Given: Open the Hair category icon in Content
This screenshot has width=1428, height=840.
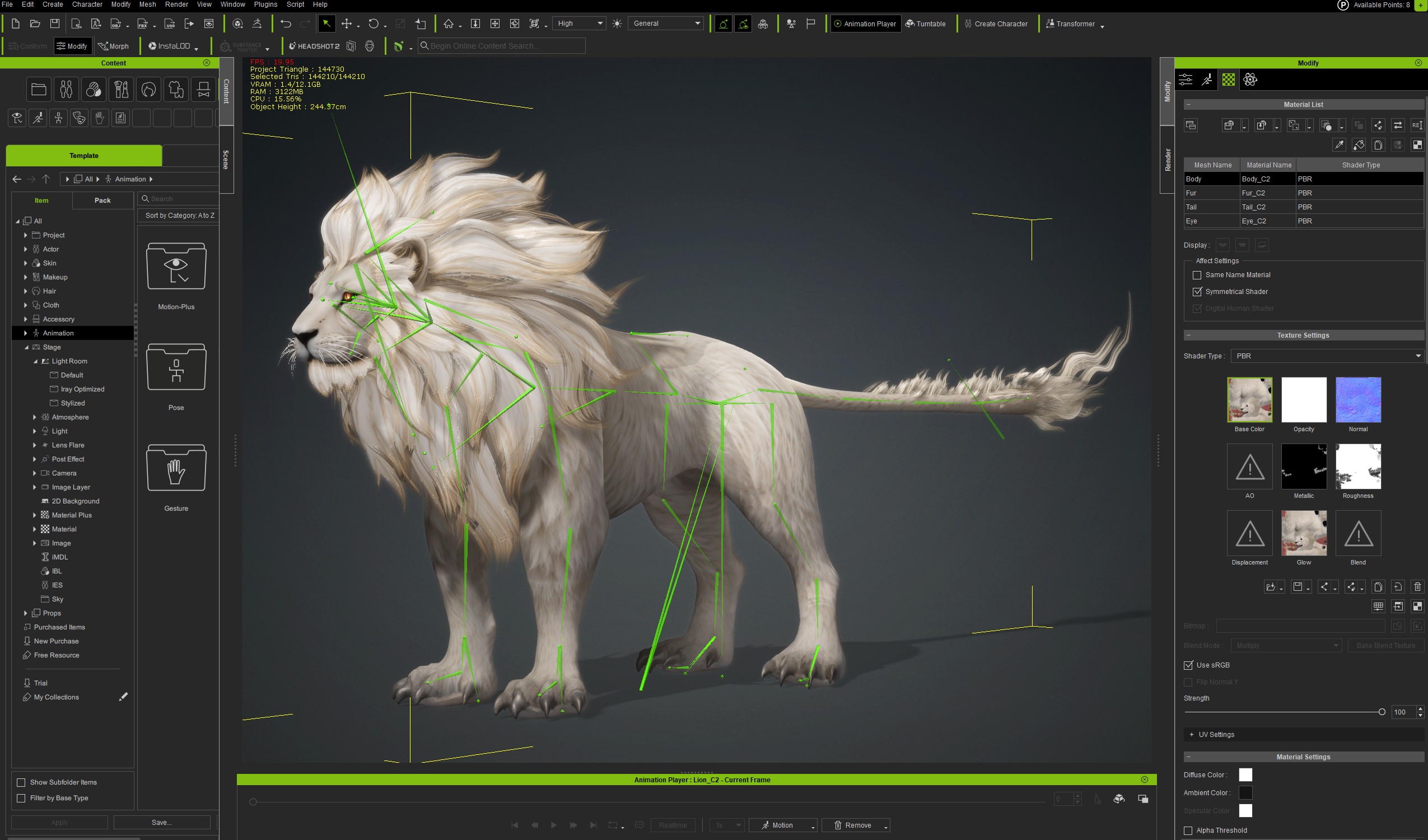Looking at the screenshot, I should (148, 90).
